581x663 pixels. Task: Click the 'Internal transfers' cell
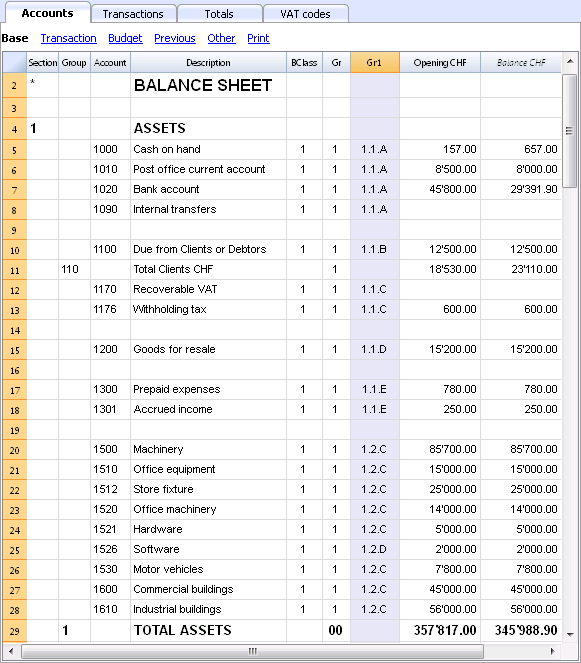[x=208, y=209]
